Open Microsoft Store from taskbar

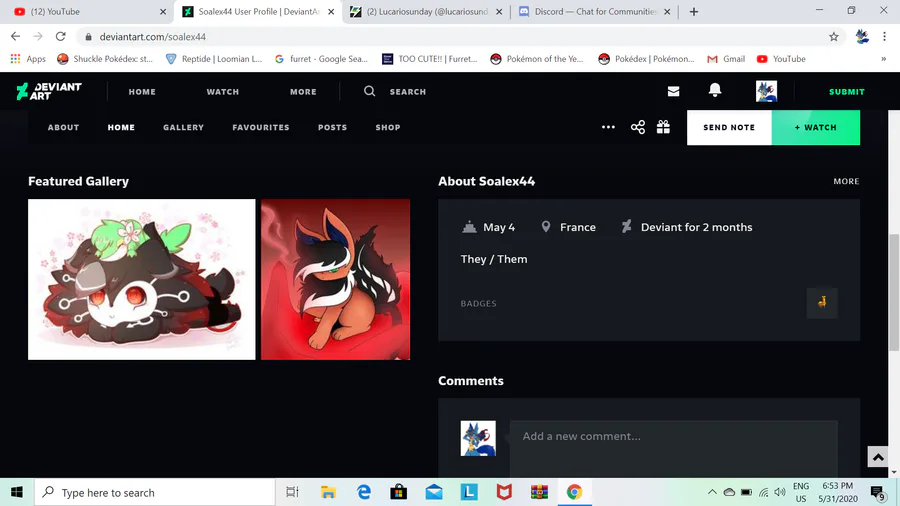(398, 492)
